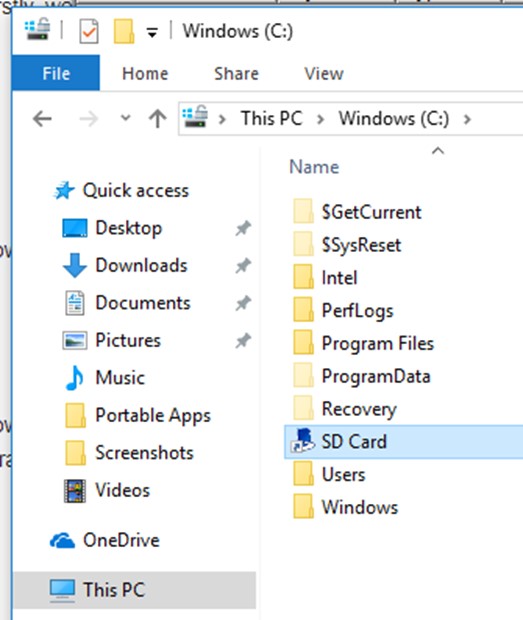Click the This PC computer icon
Image resolution: width=523 pixels, height=620 pixels.
pyautogui.click(x=62, y=591)
